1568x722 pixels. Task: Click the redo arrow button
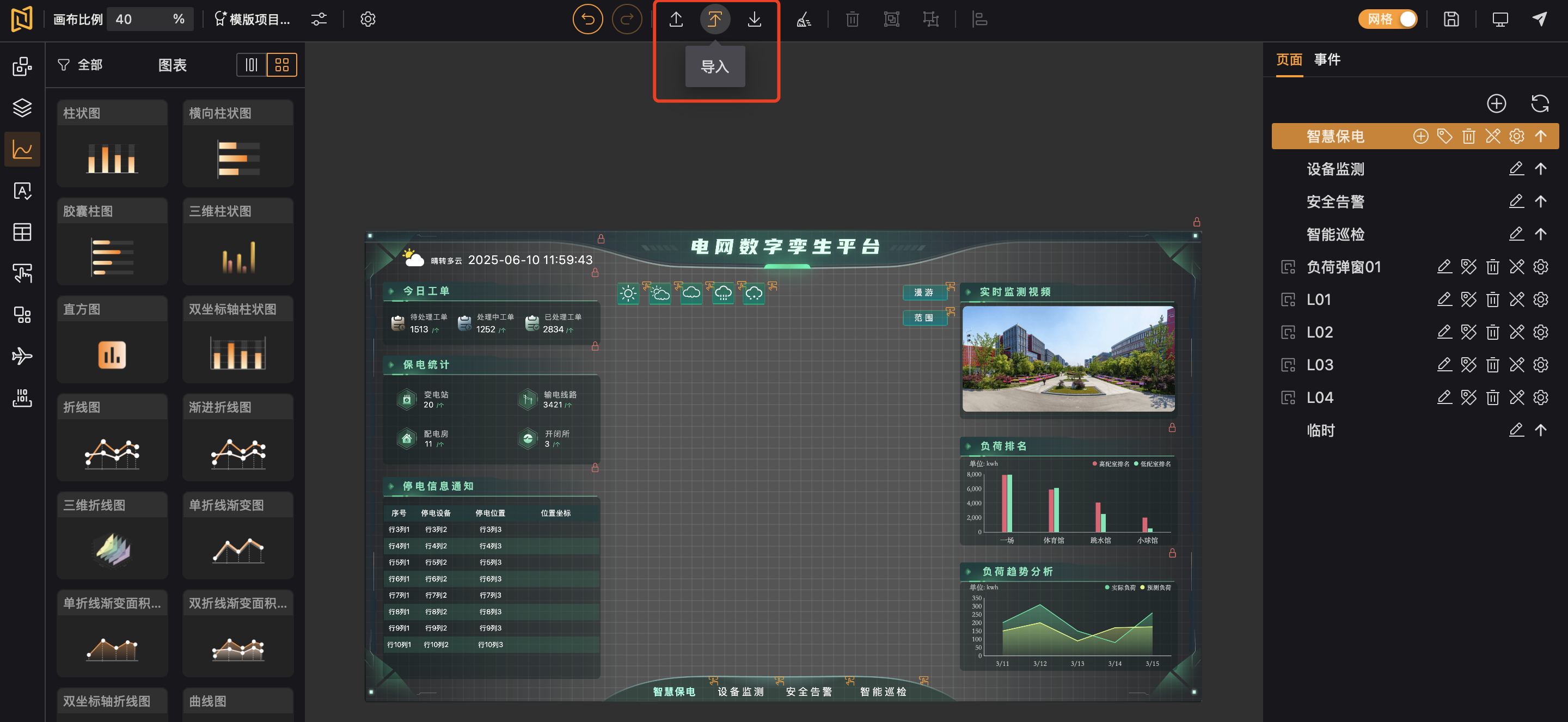626,20
